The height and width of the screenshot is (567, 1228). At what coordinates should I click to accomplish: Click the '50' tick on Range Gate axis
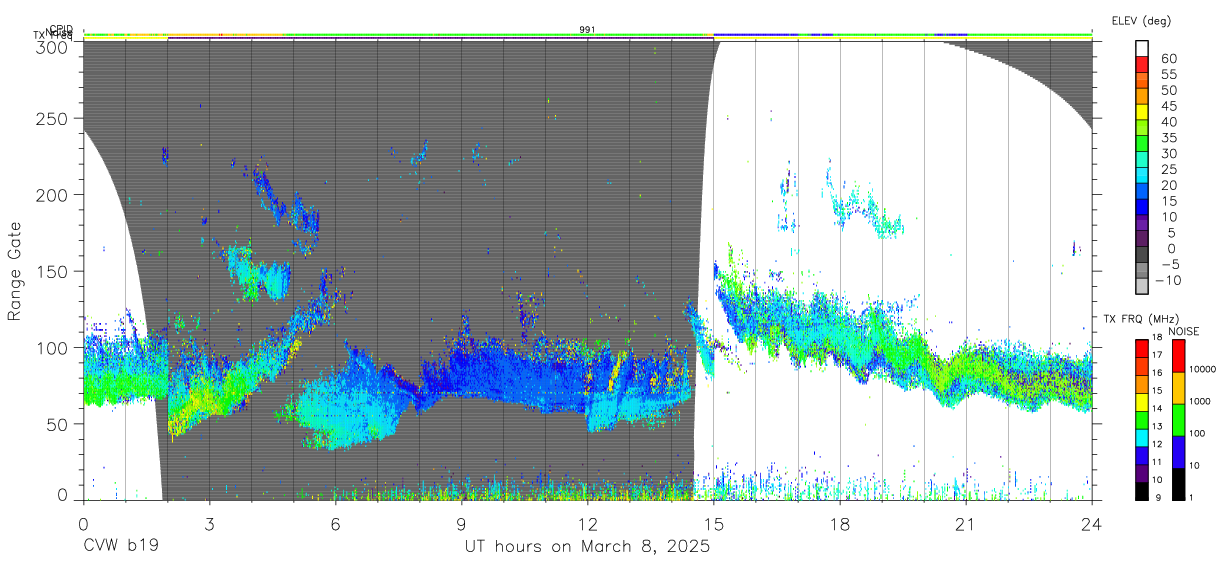58,424
